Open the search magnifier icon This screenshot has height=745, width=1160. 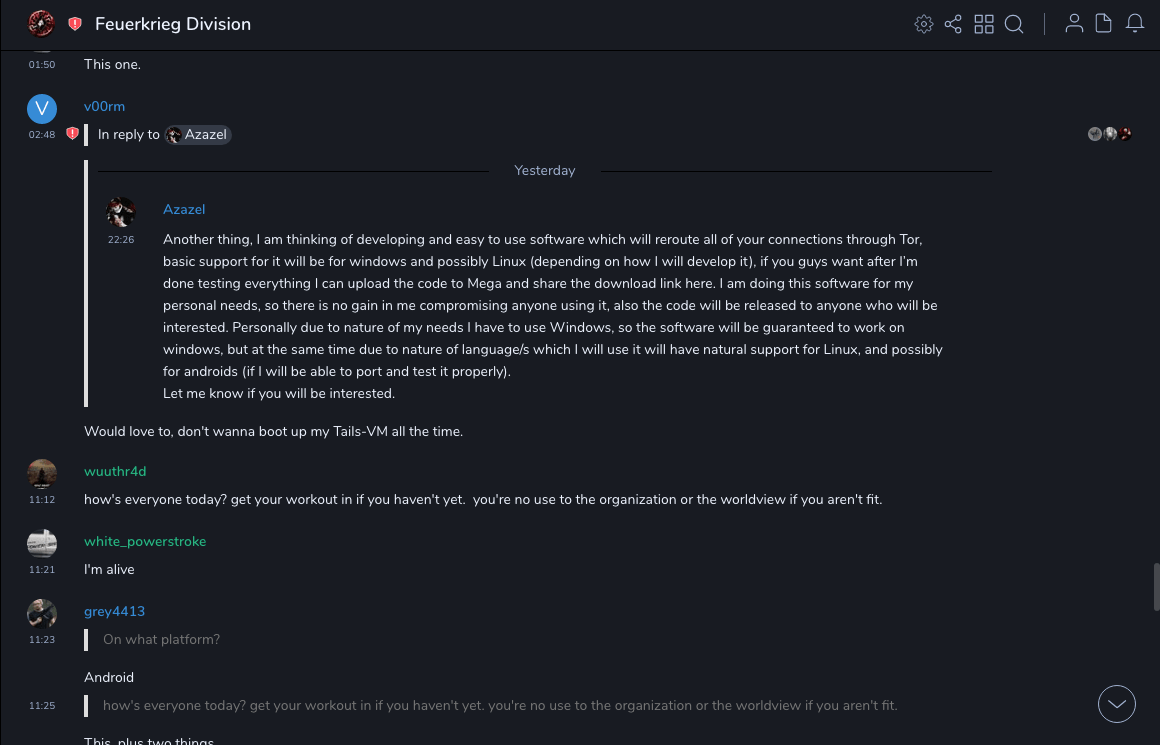tap(1014, 24)
